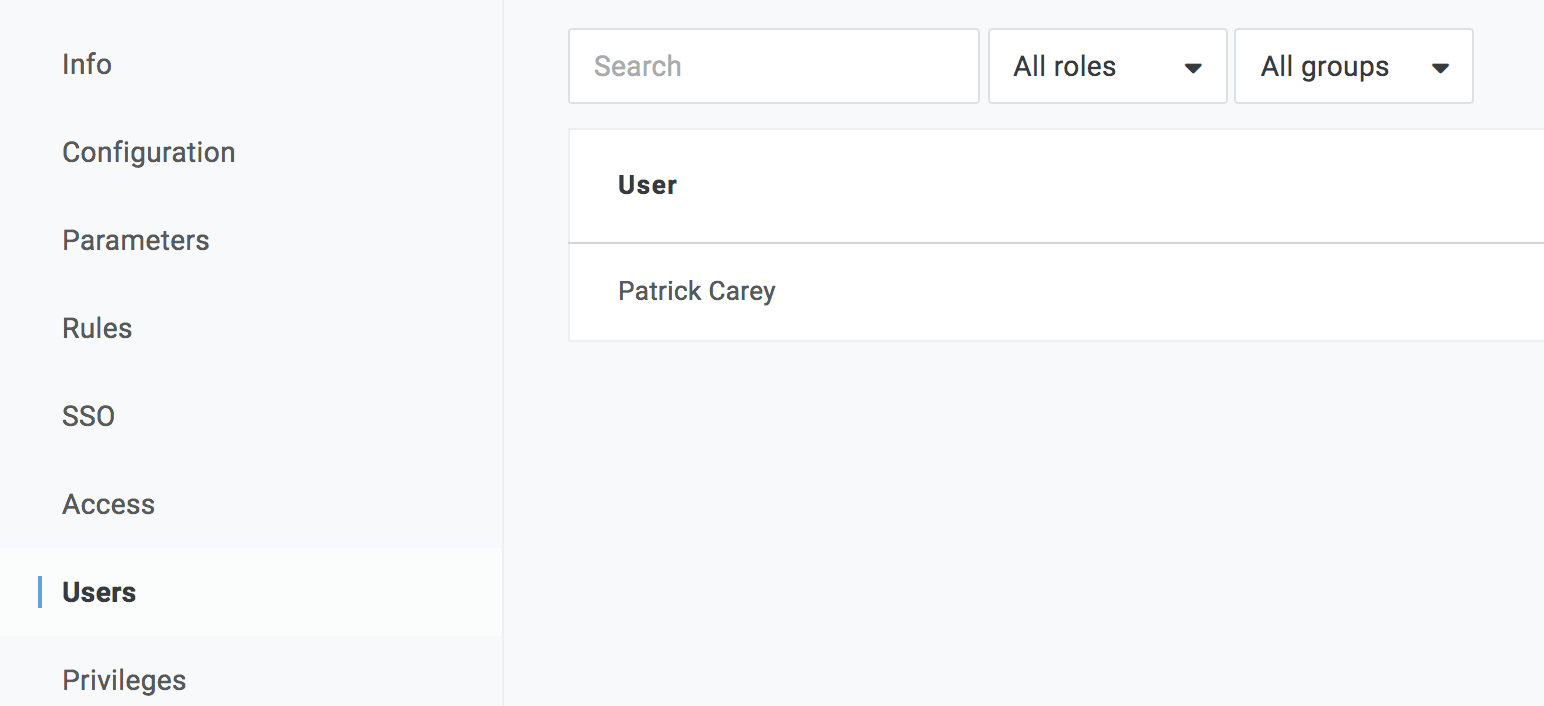Click the 'All roles' label text

point(1064,67)
